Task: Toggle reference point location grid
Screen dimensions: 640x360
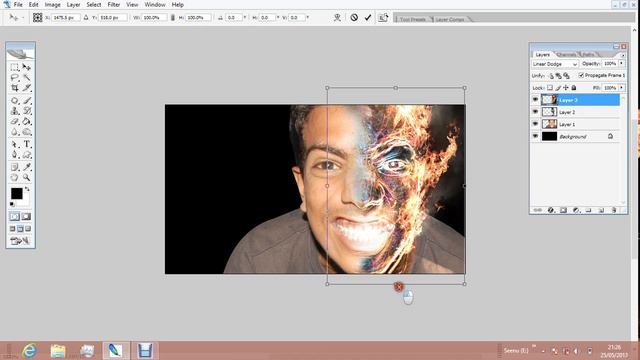Action: pos(38,18)
